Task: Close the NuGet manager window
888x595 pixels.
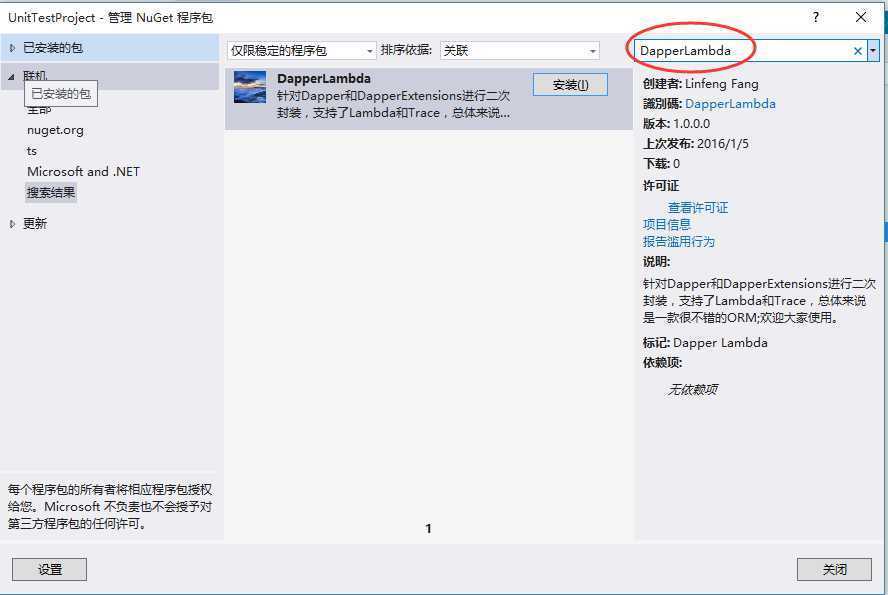Action: (861, 17)
